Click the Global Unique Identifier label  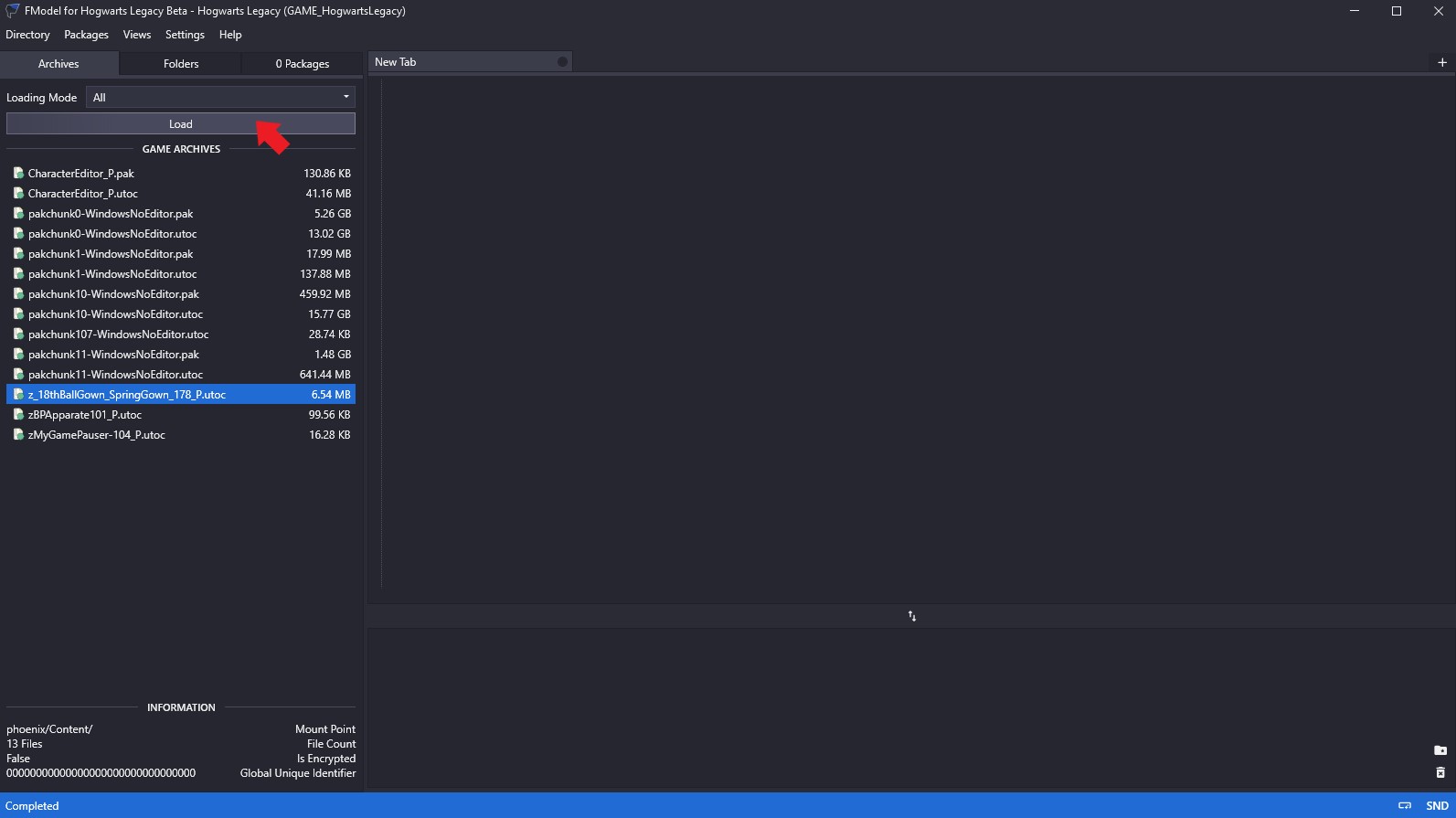click(x=298, y=773)
